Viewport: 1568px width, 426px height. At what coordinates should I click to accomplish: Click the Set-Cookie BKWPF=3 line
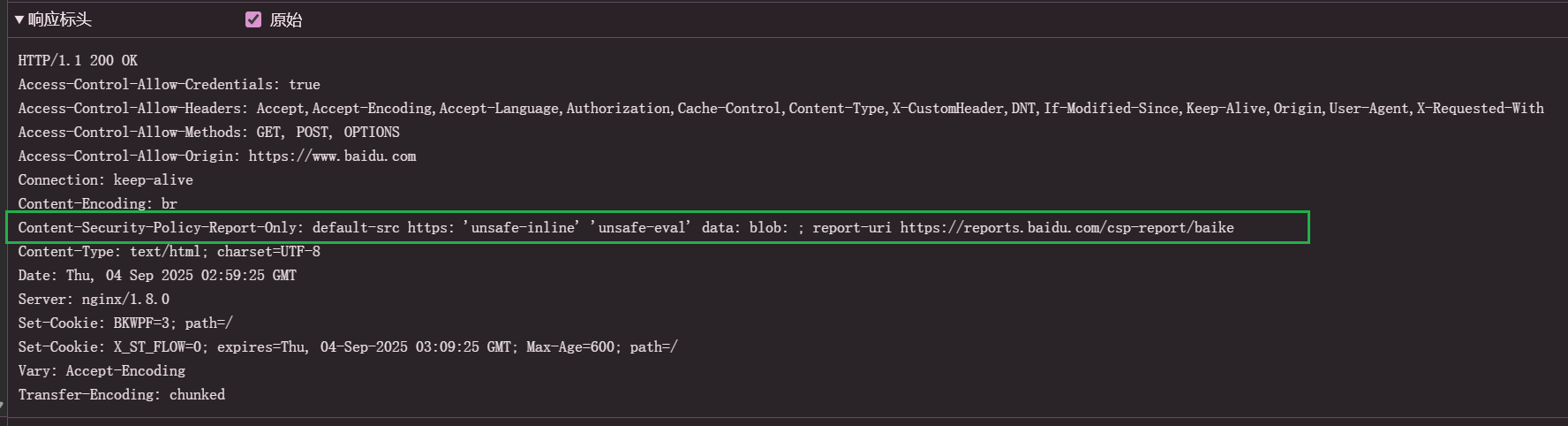[125, 323]
